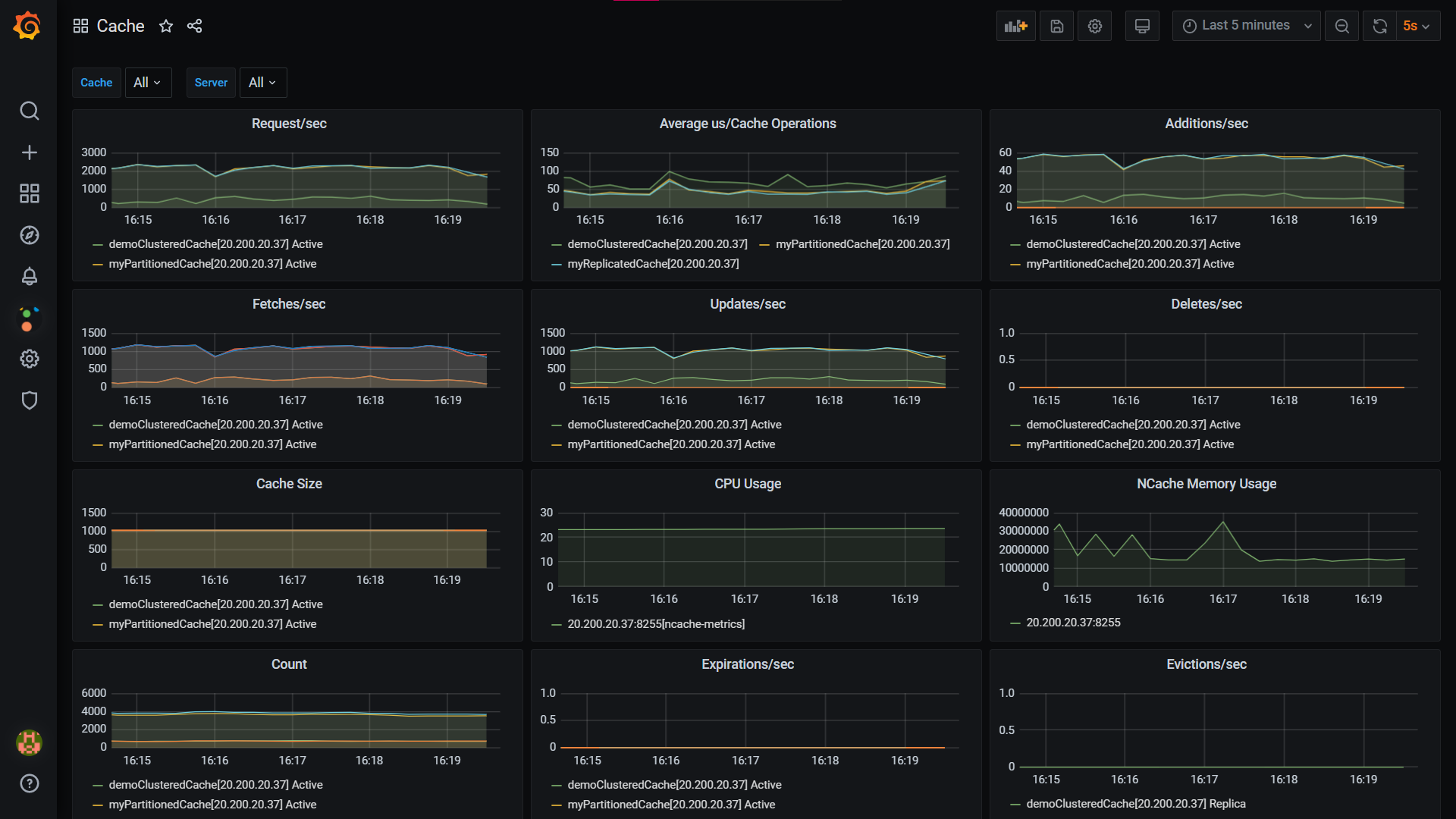Open the Count panel title menu

pos(289,664)
